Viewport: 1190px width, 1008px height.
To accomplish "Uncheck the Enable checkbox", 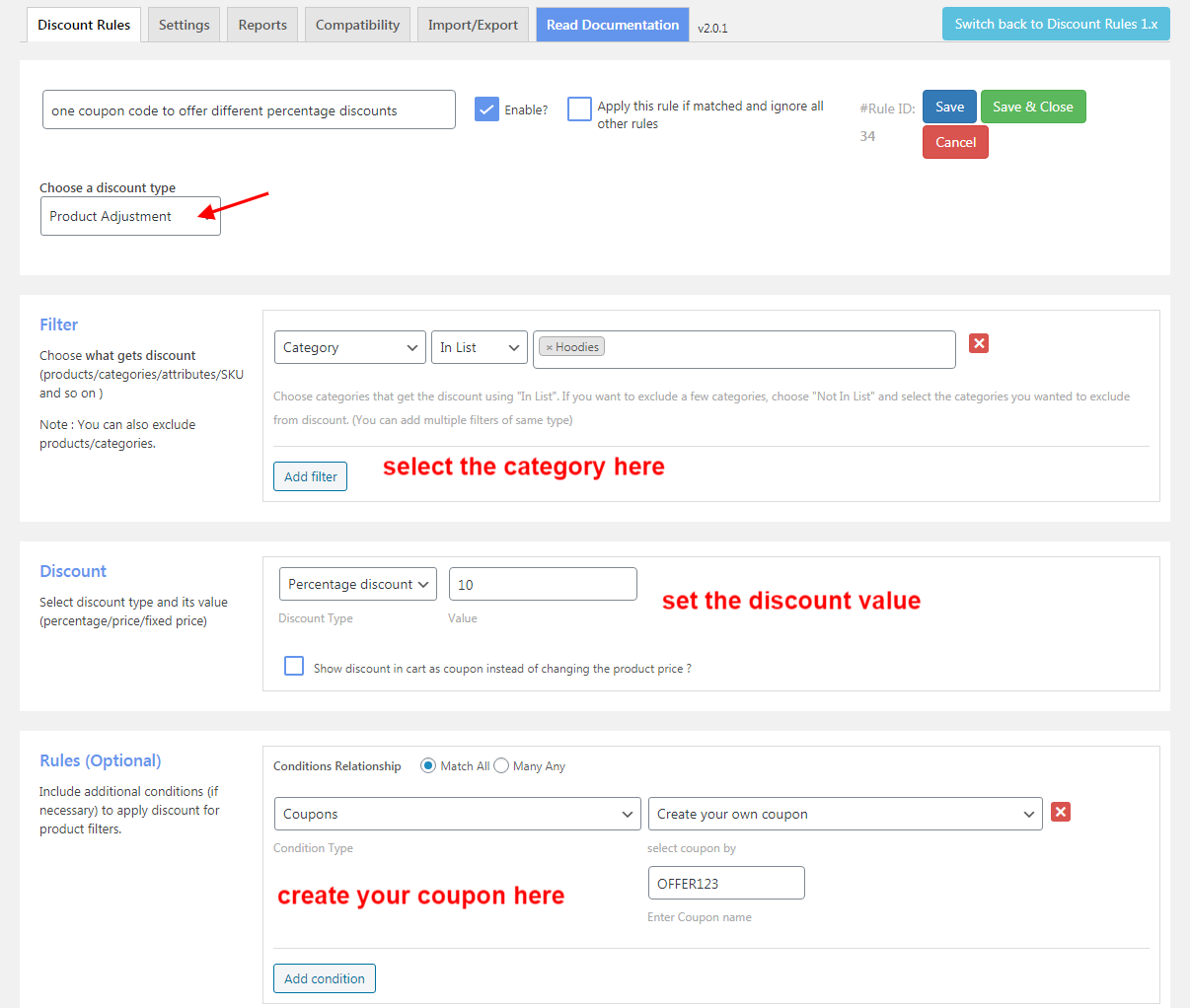I will [x=486, y=108].
